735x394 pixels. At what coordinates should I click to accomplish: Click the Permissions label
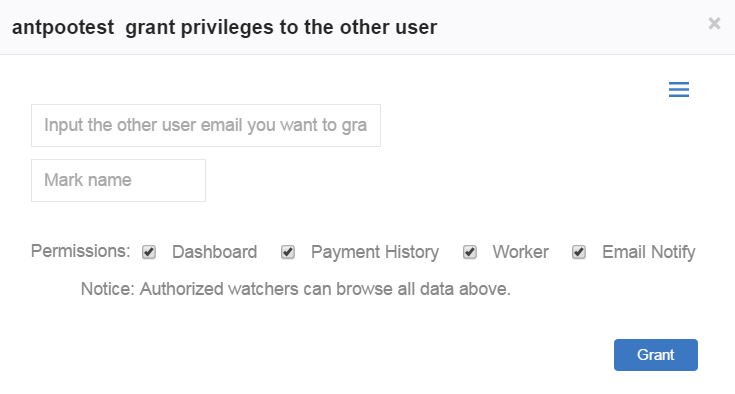81,251
